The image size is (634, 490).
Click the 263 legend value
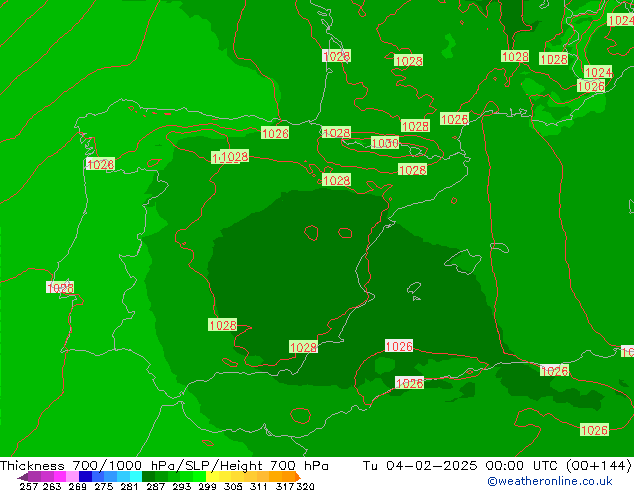(x=52, y=486)
